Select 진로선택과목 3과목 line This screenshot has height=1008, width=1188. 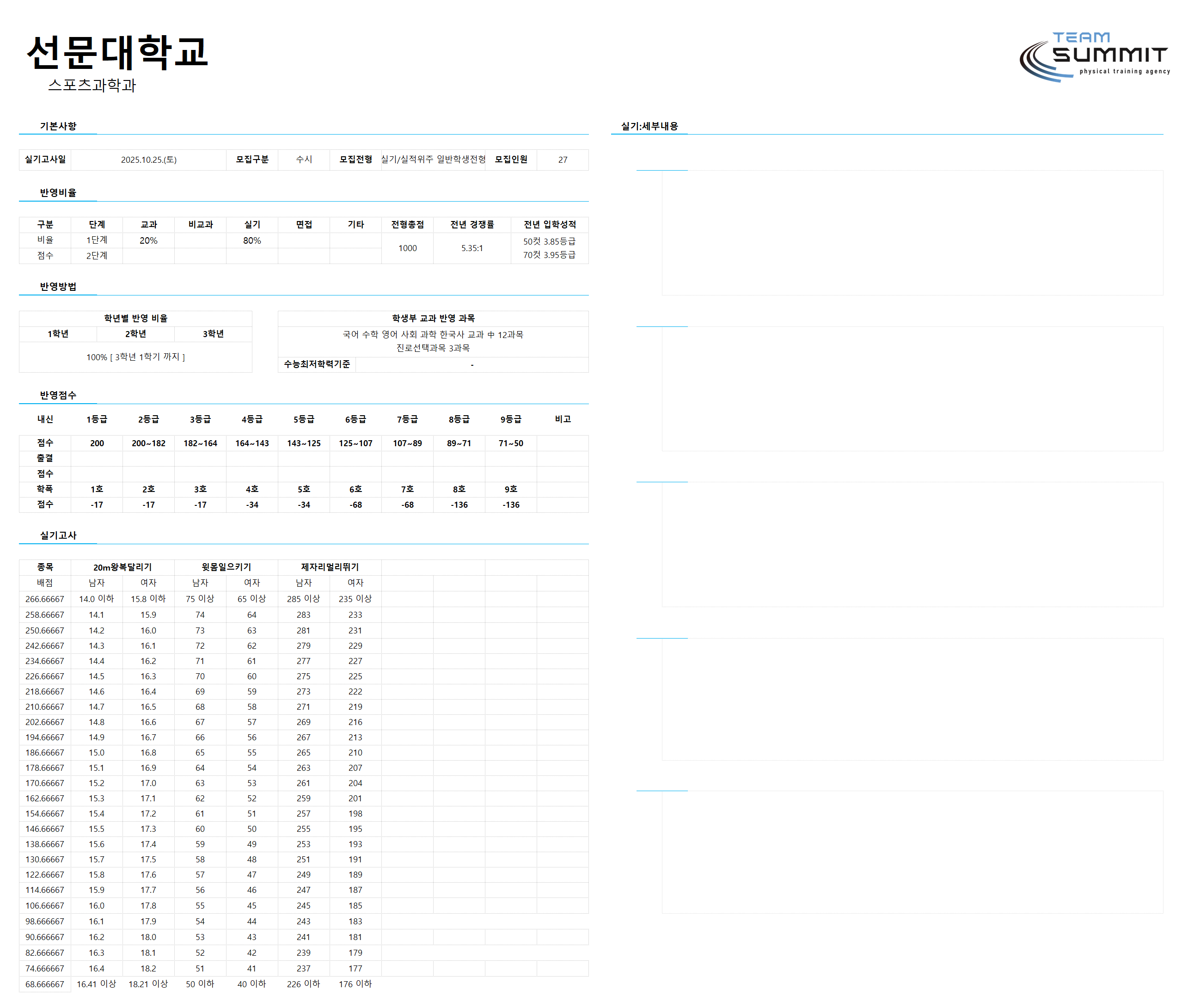pos(433,348)
